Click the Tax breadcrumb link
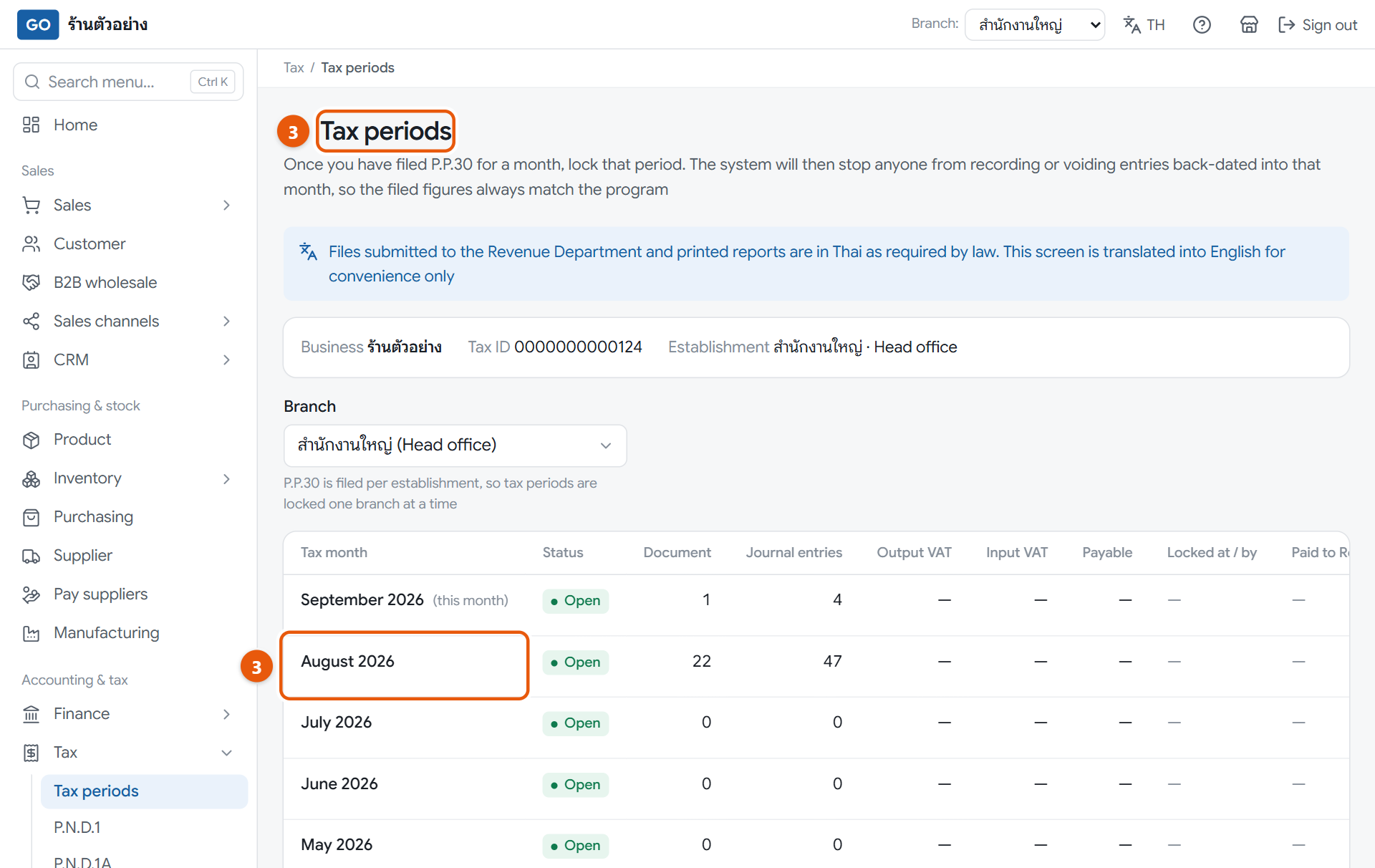Screen dimensions: 1375x868 coord(294,67)
